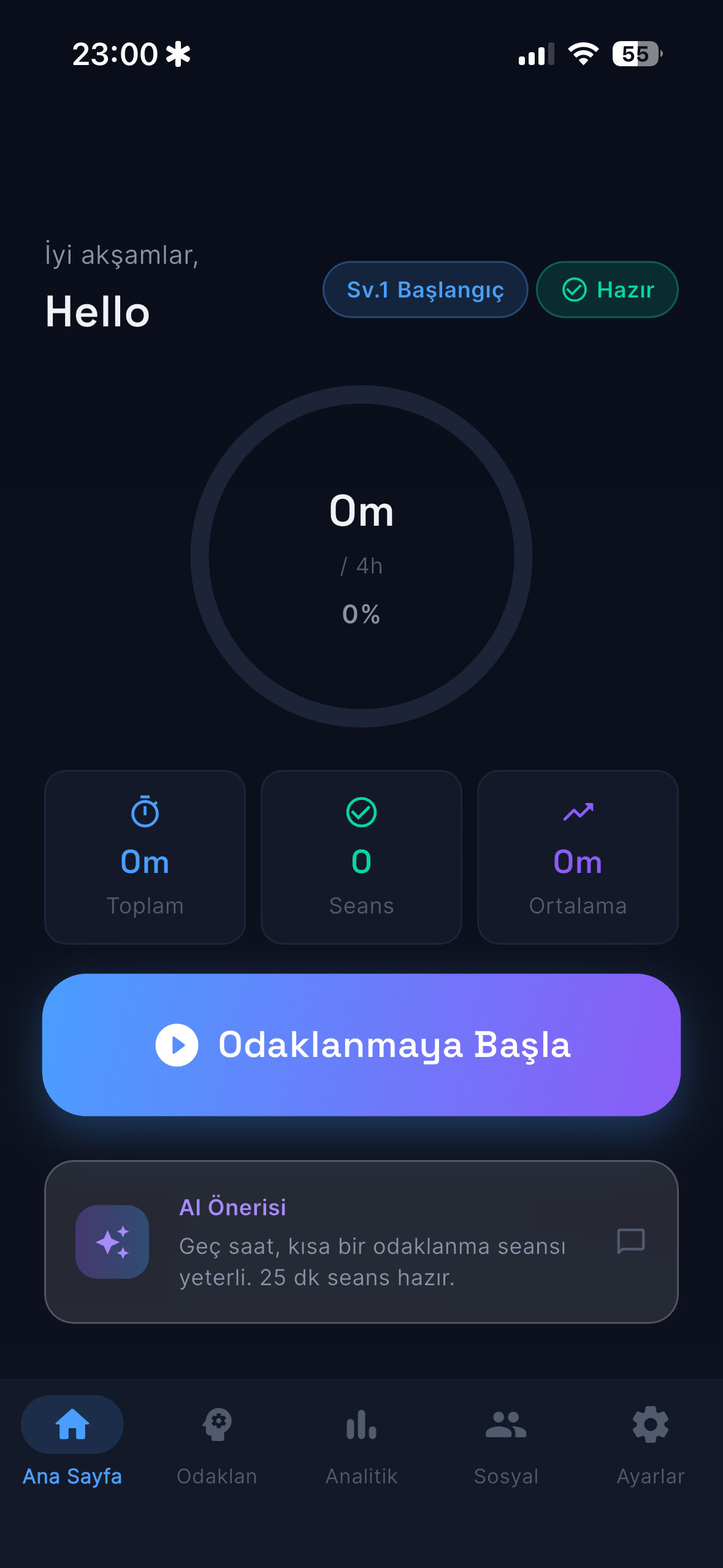Select the Ana Sayfa home tab

point(72,1439)
